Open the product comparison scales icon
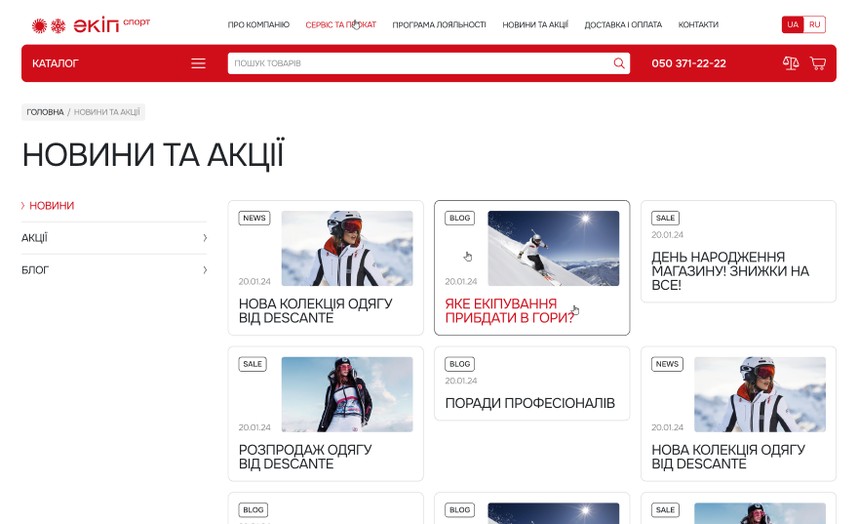 (x=791, y=63)
